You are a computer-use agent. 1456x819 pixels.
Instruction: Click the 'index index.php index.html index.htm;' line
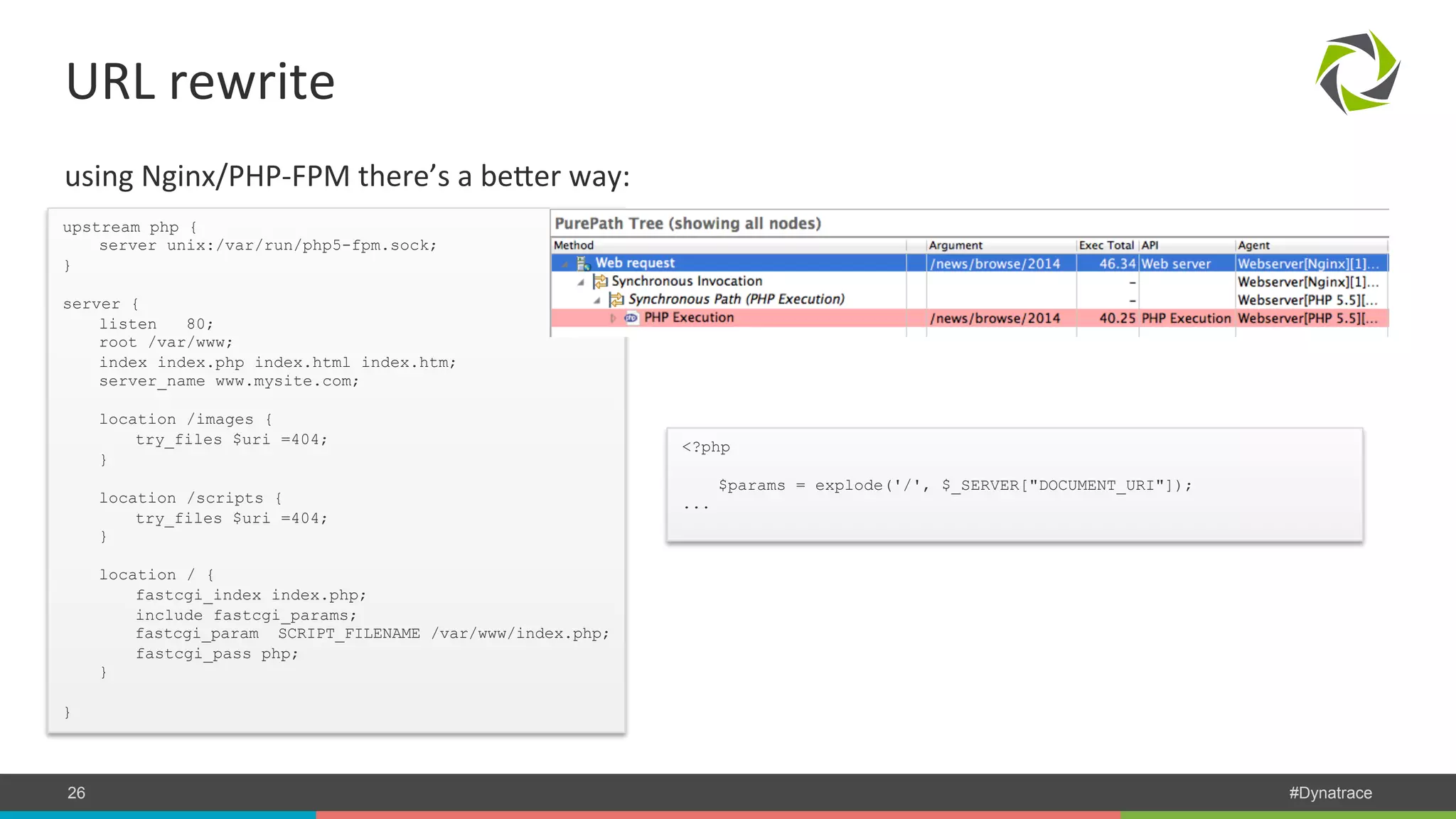pyautogui.click(x=277, y=363)
